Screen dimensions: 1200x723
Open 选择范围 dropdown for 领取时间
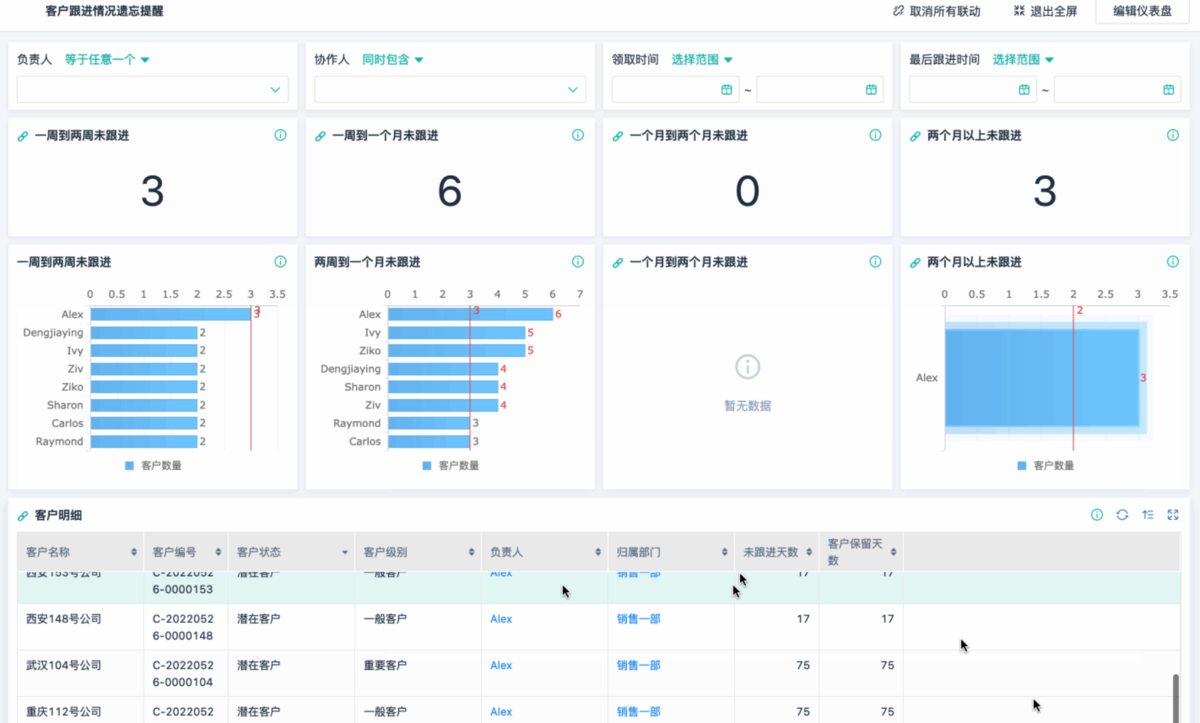tap(702, 60)
